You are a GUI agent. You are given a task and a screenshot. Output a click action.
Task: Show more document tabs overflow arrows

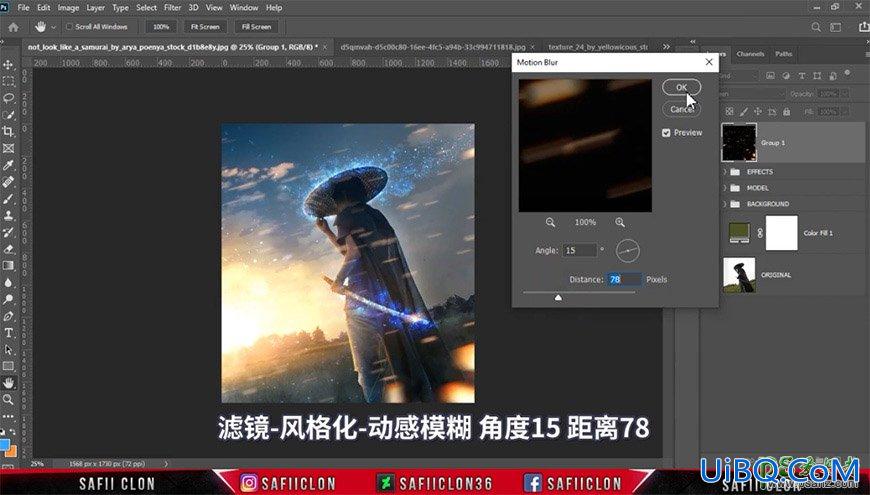pyautogui.click(x=666, y=47)
